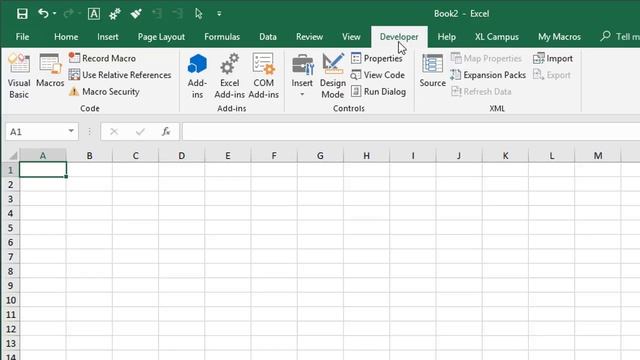Click Refresh Data in XML group

(481, 91)
